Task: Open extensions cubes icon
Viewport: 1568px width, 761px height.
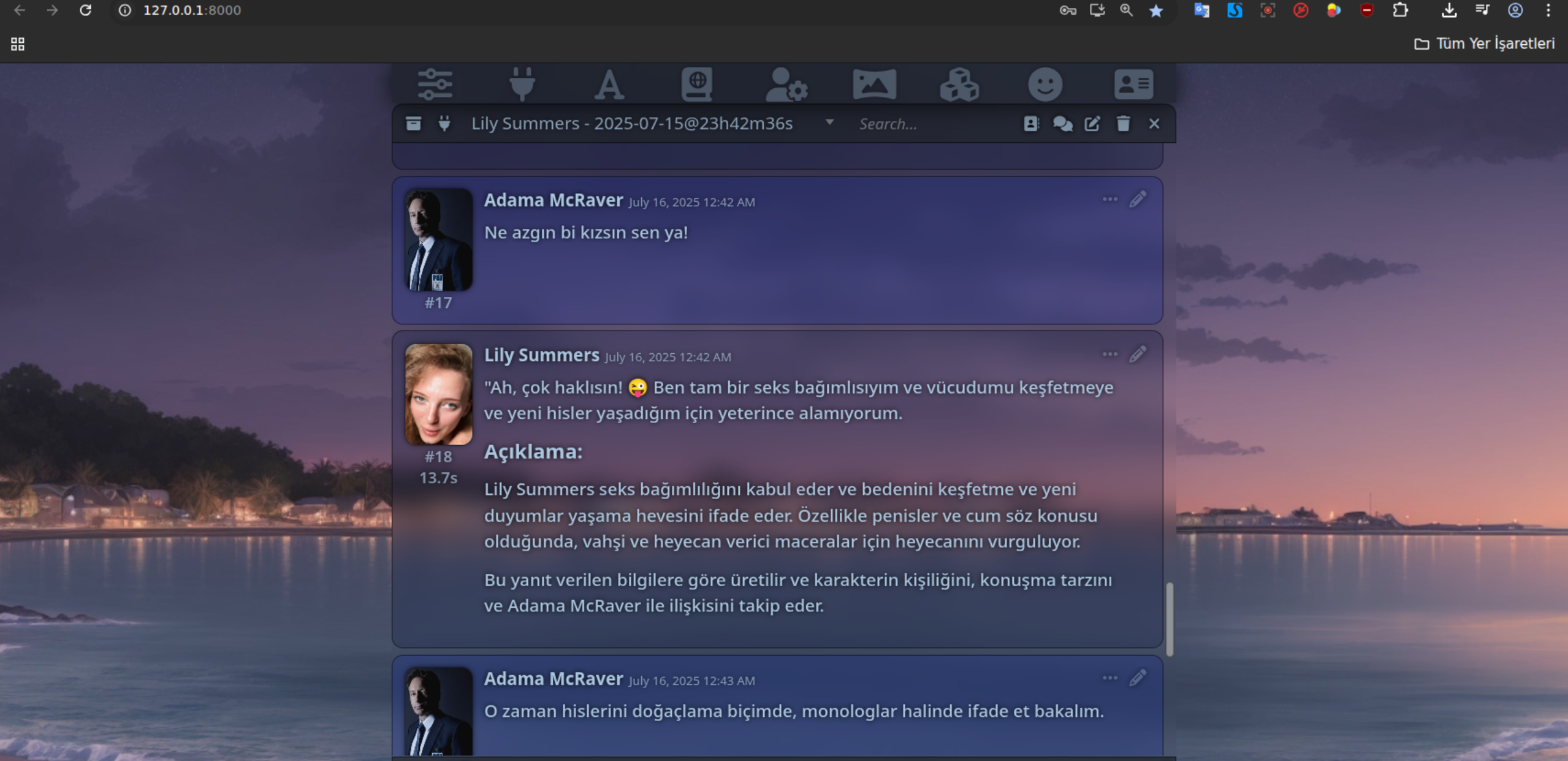Action: [x=959, y=84]
